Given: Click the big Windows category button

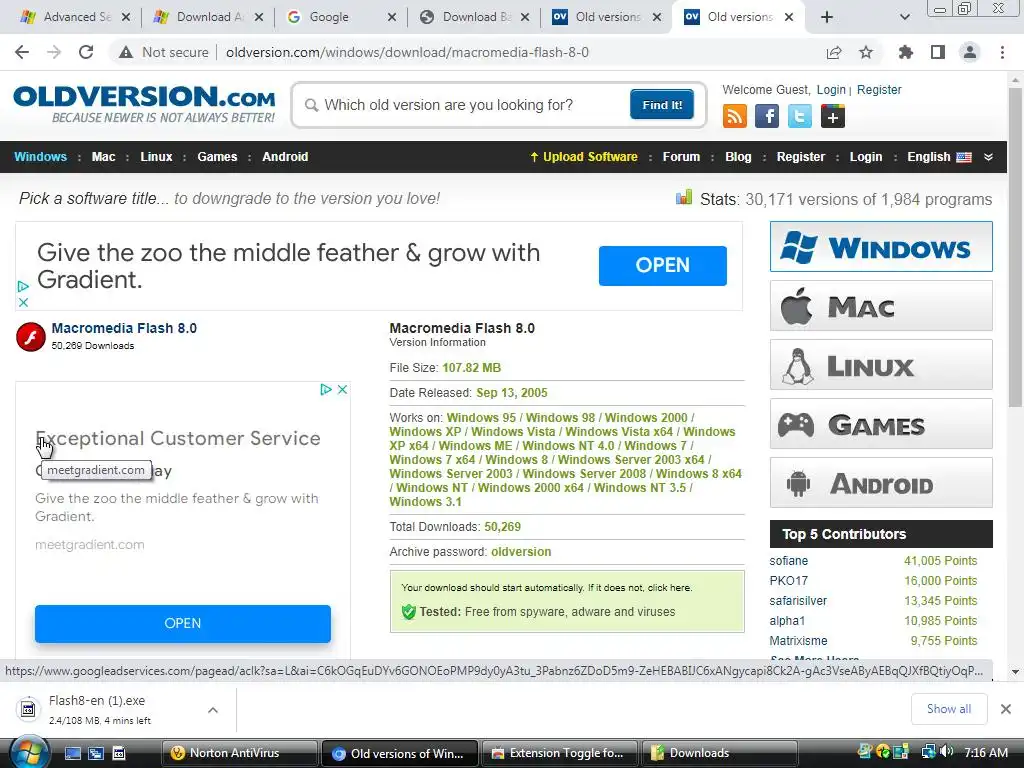Looking at the screenshot, I should coord(881,246).
